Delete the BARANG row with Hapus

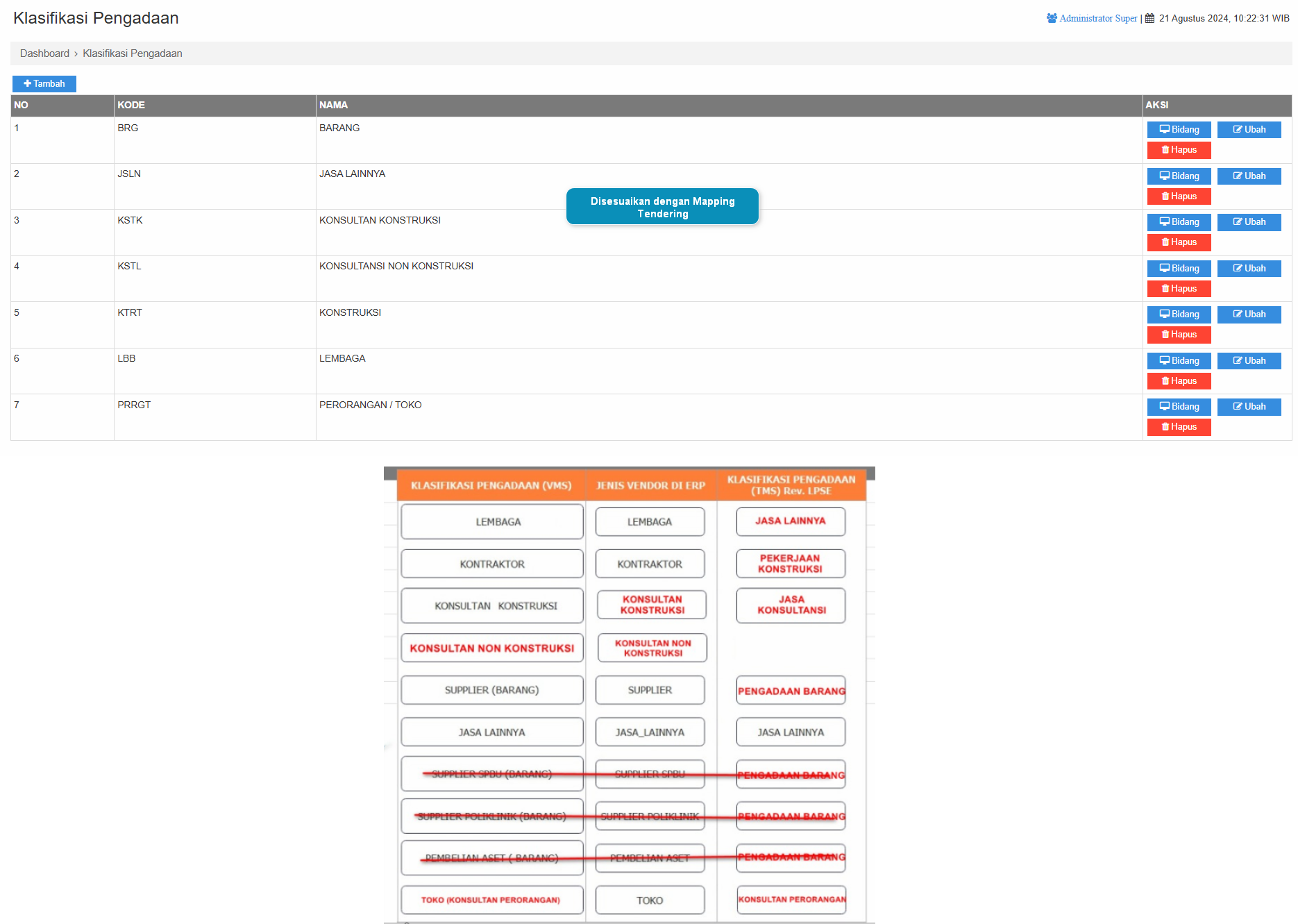1179,150
